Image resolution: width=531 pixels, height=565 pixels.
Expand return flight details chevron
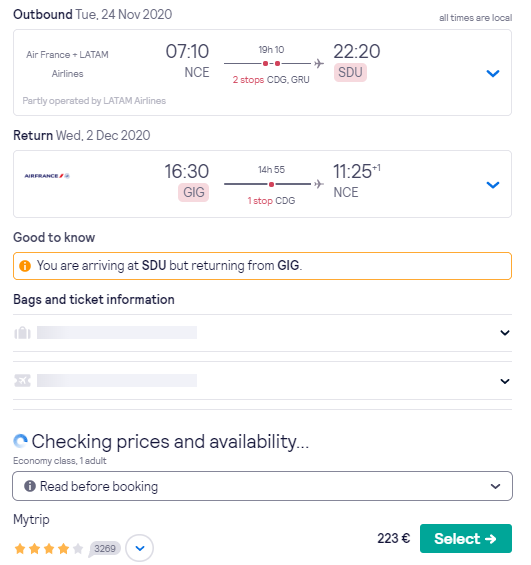click(492, 185)
